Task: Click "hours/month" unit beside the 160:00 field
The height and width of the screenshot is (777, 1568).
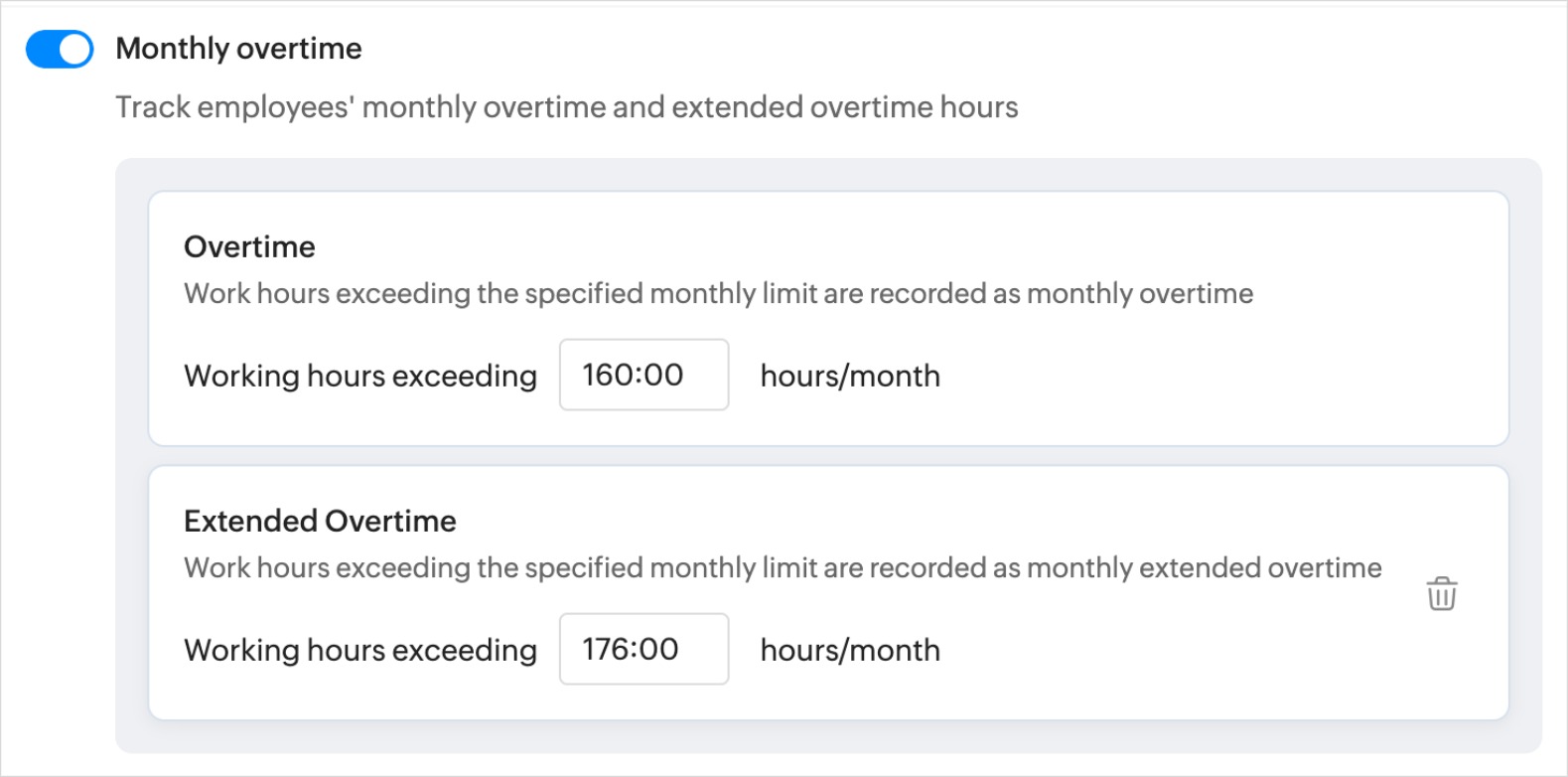Action: point(850,376)
